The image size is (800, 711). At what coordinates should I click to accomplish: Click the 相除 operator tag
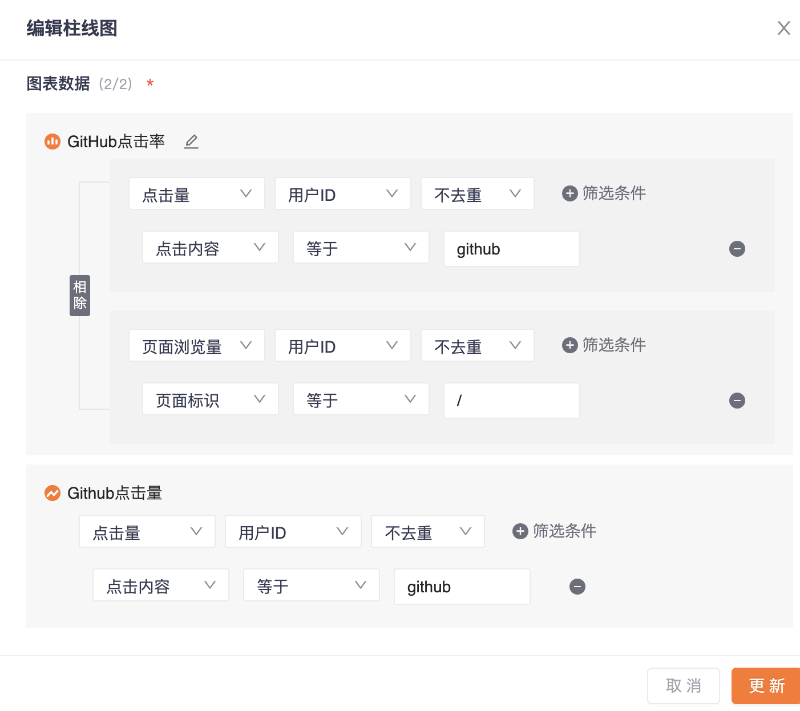point(80,296)
